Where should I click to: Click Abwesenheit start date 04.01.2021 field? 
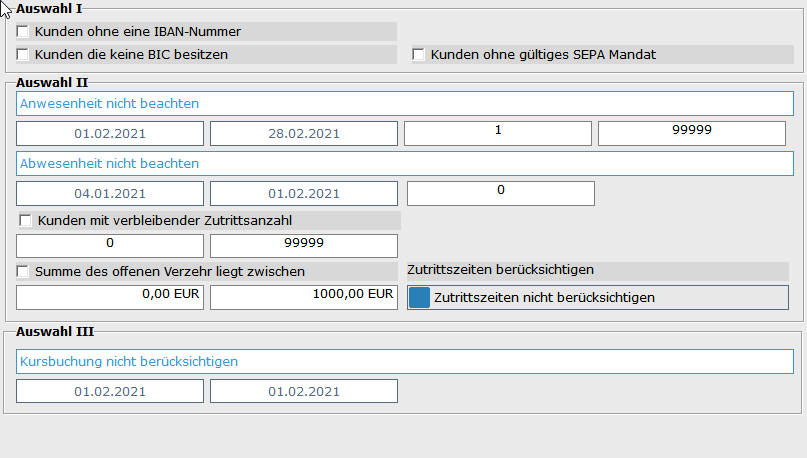110,193
